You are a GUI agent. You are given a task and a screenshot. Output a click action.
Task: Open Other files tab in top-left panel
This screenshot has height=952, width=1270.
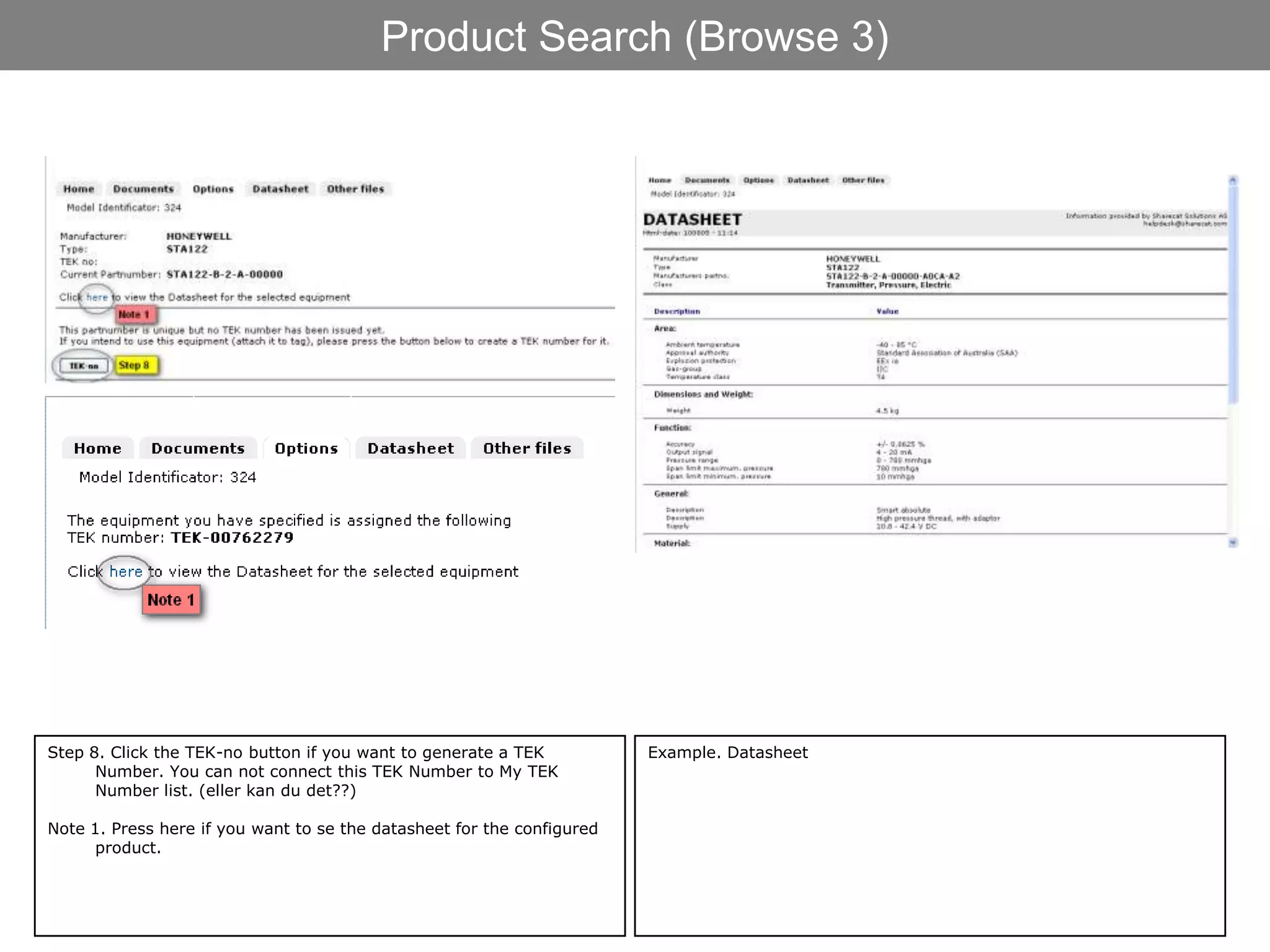[x=355, y=189]
